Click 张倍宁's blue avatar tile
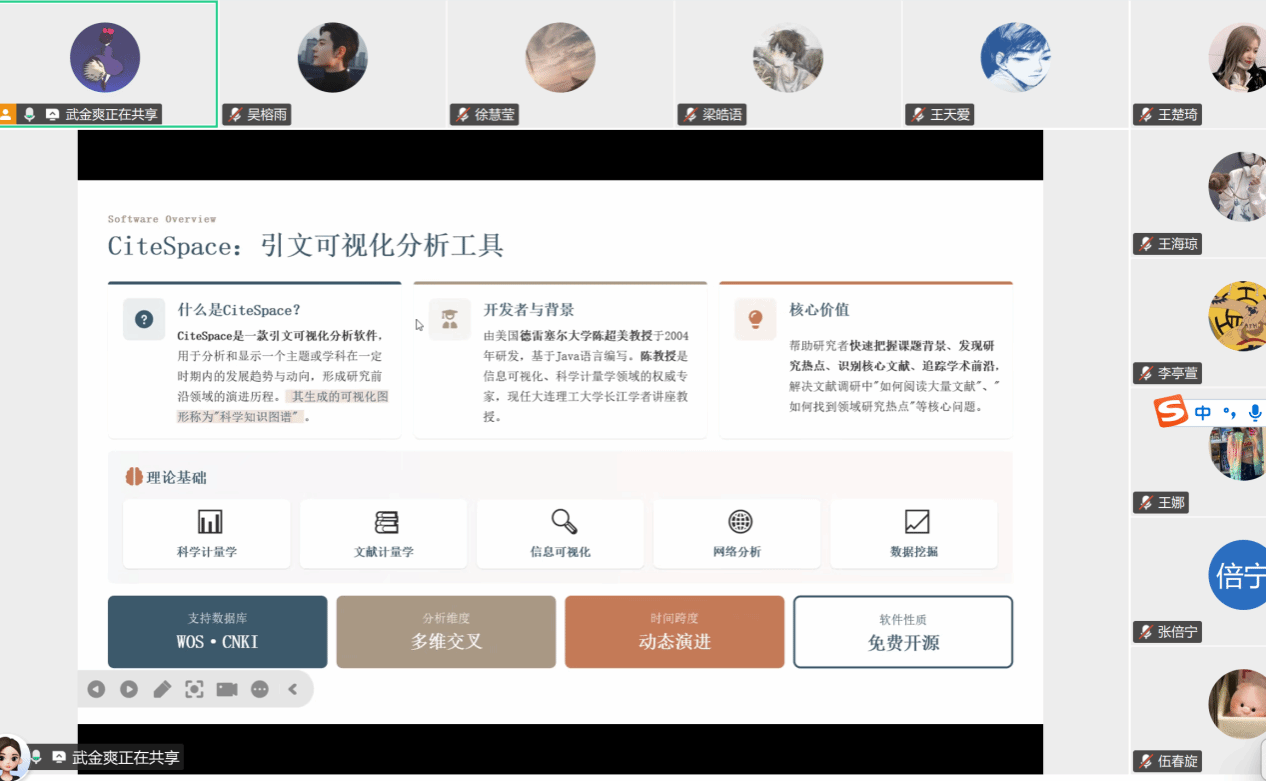Screen dimensions: 1266x781 [x=1237, y=575]
